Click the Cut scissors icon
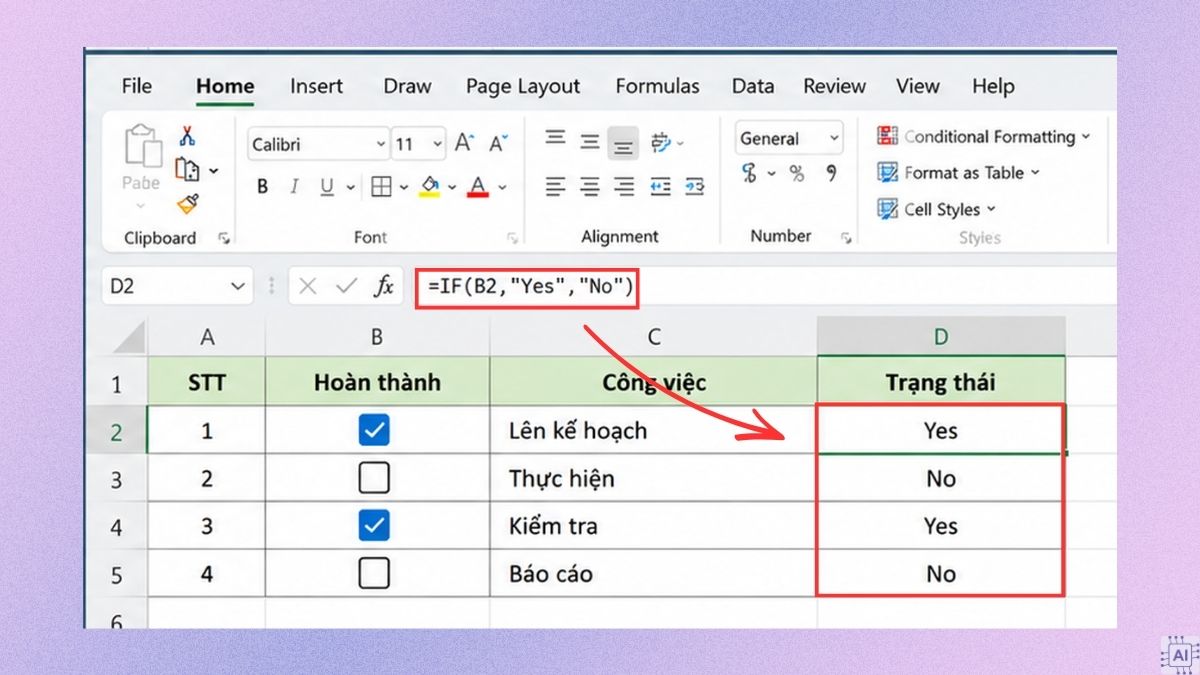The image size is (1200, 675). [x=187, y=136]
